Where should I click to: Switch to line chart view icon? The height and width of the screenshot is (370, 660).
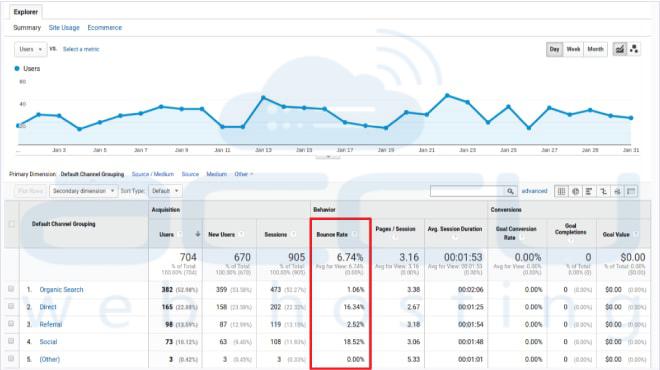pyautogui.click(x=620, y=49)
